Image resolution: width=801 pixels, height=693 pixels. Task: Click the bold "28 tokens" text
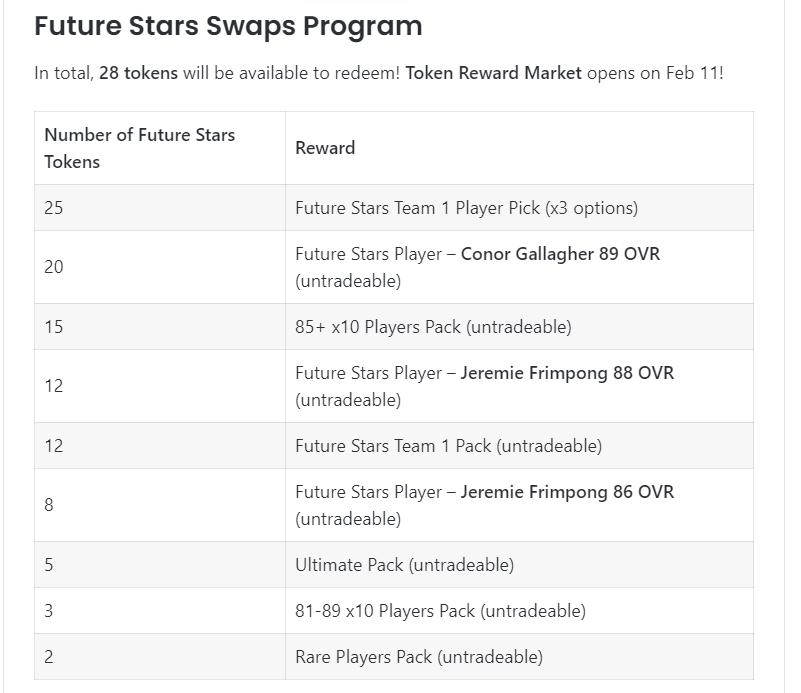pyautogui.click(x=138, y=74)
